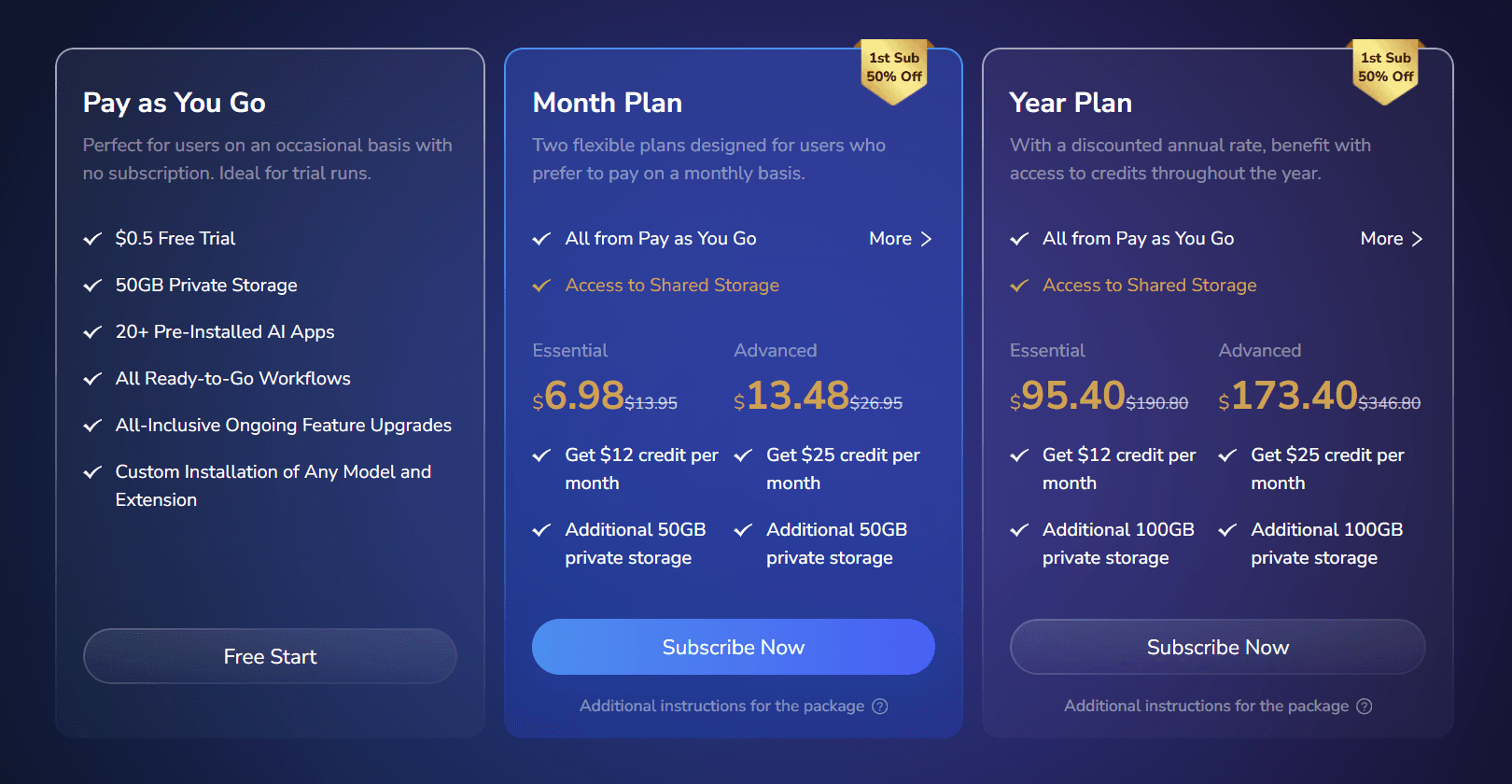Viewport: 1512px width, 784px height.
Task: Click checkmark beside 50GB Private Storage
Action: pos(92,286)
